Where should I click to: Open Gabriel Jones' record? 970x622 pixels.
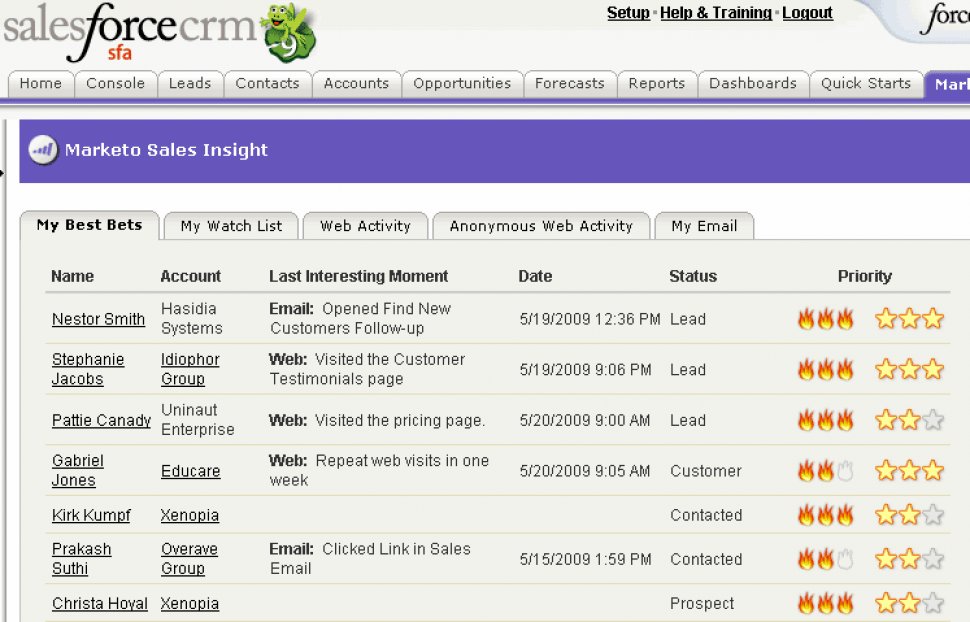point(78,471)
